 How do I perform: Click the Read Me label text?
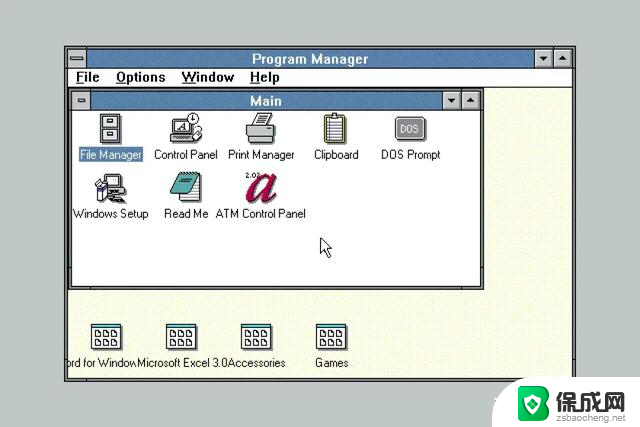click(x=186, y=214)
